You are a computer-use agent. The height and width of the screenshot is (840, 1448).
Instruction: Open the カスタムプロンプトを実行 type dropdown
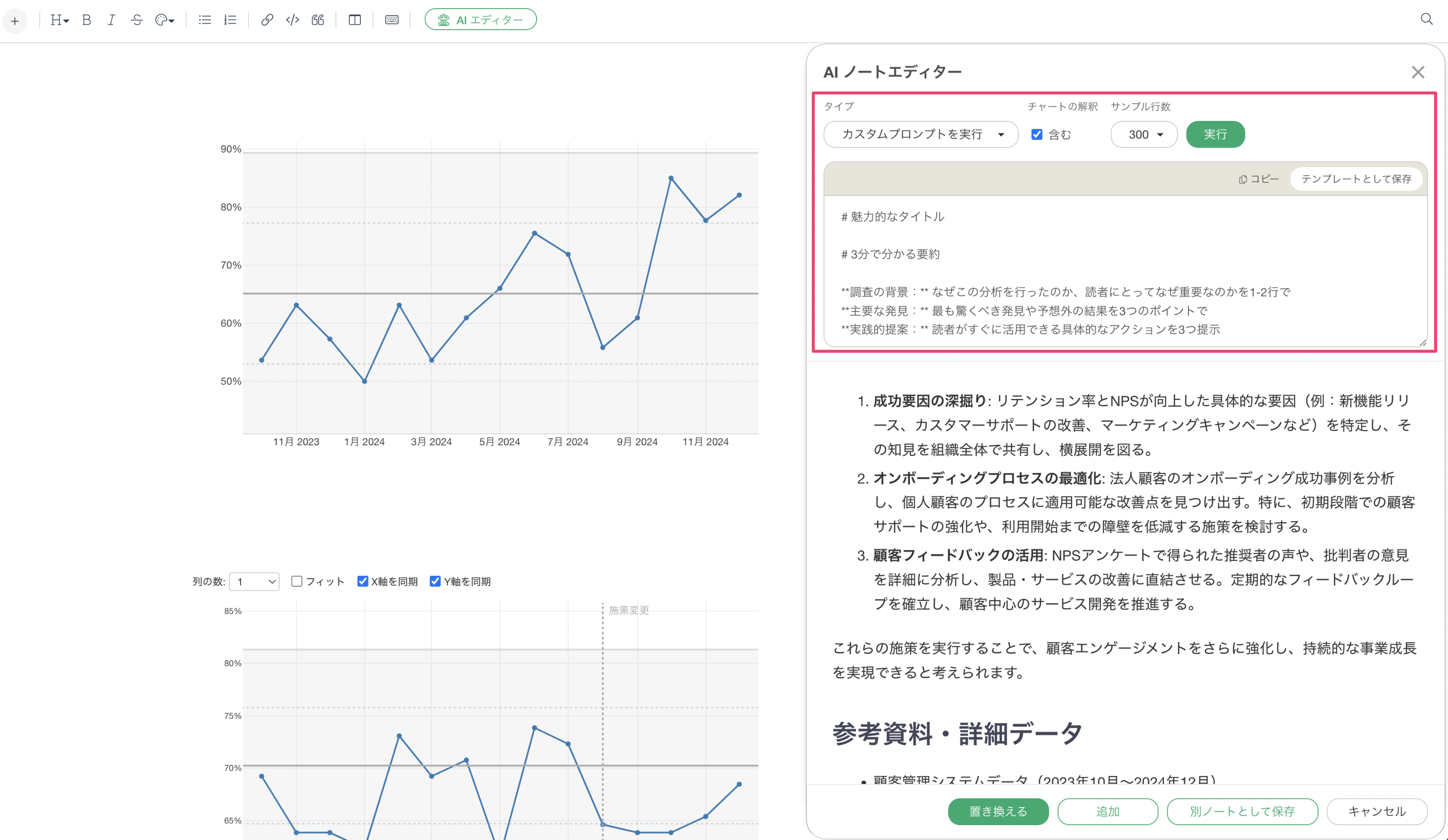pos(920,134)
